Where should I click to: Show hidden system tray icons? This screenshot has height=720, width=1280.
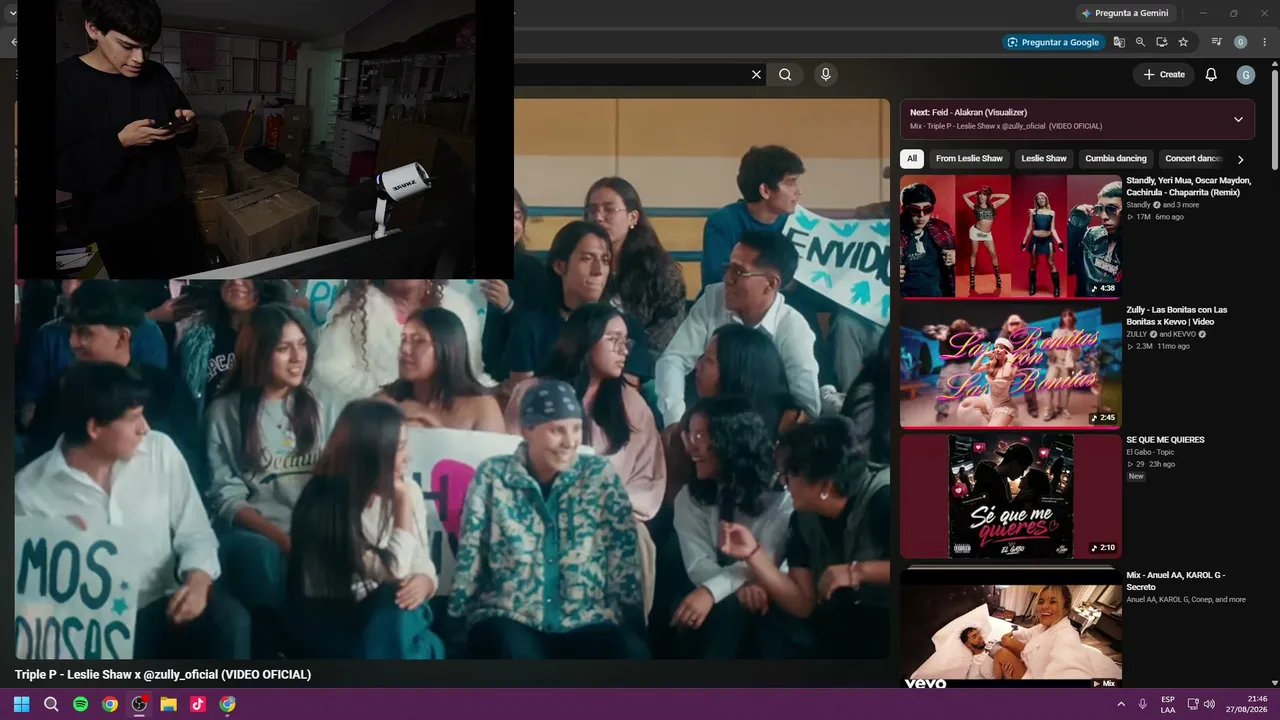(x=1120, y=704)
